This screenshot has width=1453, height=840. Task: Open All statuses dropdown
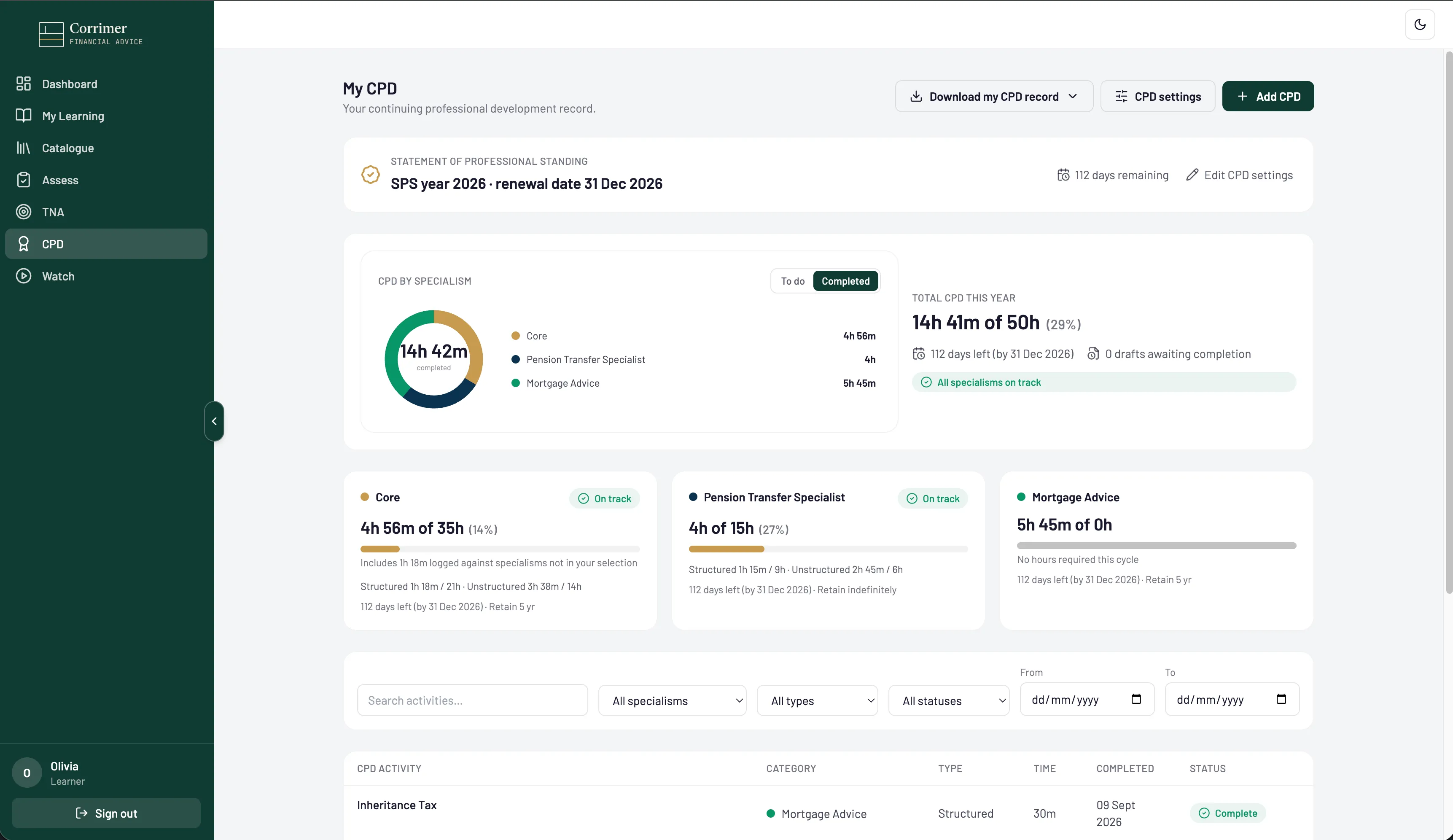(949, 700)
